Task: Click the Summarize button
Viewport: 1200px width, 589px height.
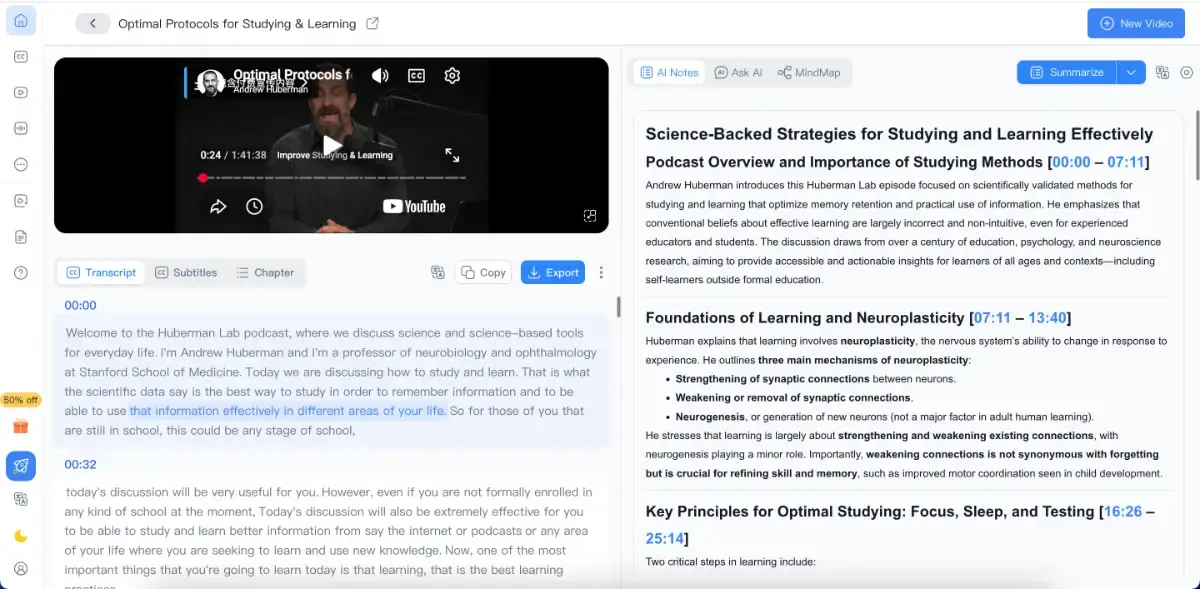Action: (1067, 72)
